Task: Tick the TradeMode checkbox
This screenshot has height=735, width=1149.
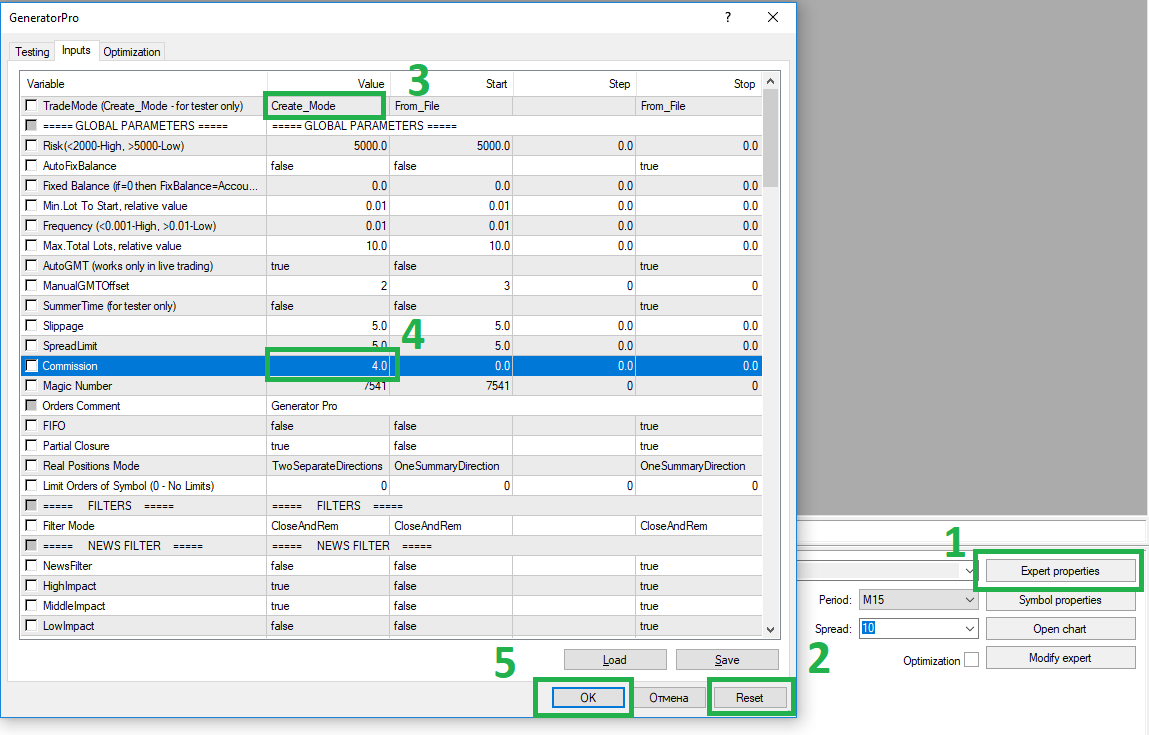Action: coord(32,106)
